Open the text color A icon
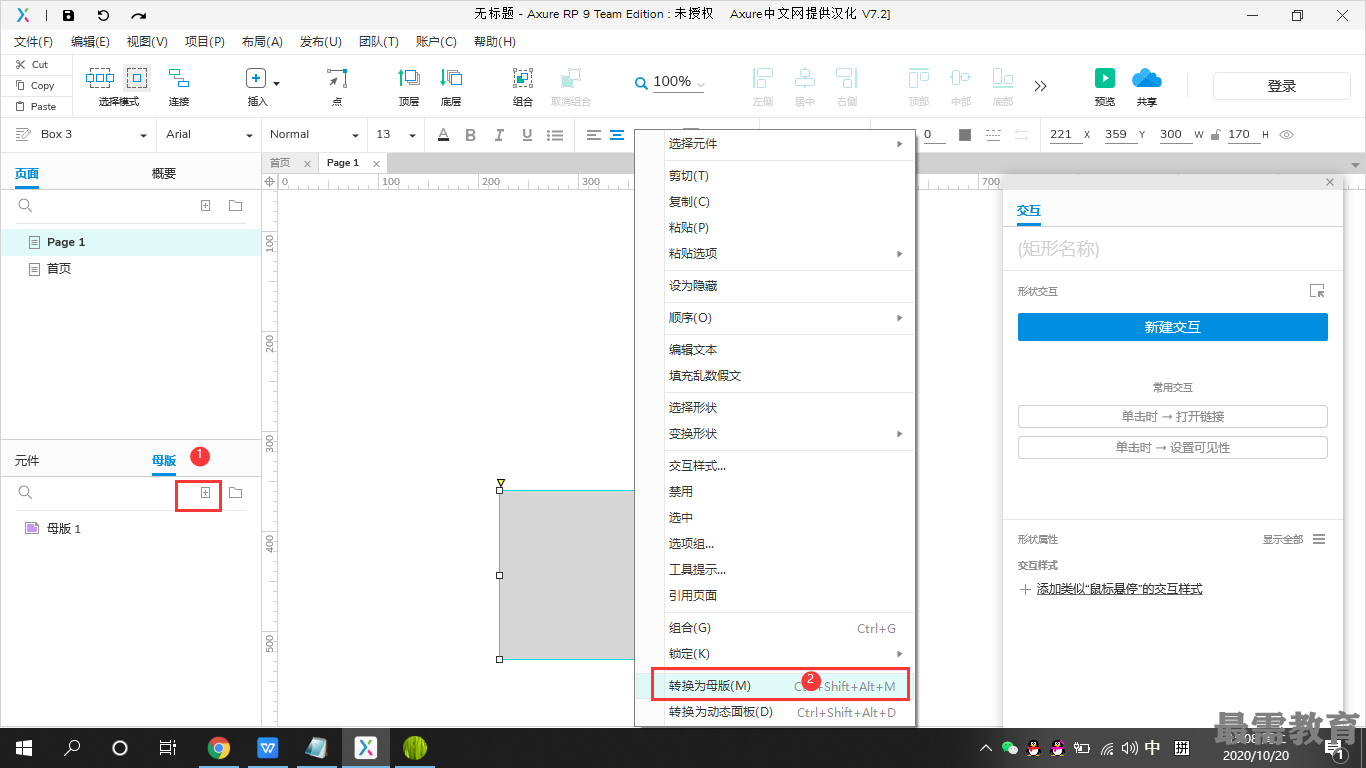1366x768 pixels. [443, 135]
